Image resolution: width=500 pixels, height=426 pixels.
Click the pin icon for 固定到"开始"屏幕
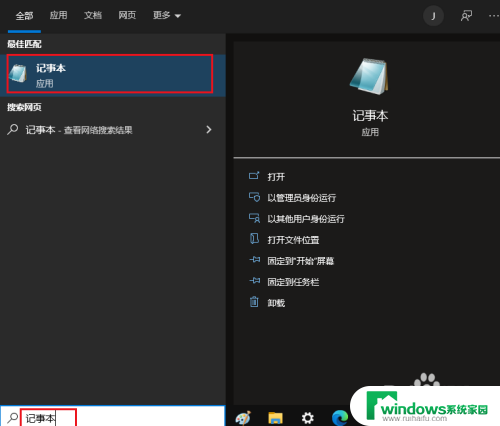point(255,259)
